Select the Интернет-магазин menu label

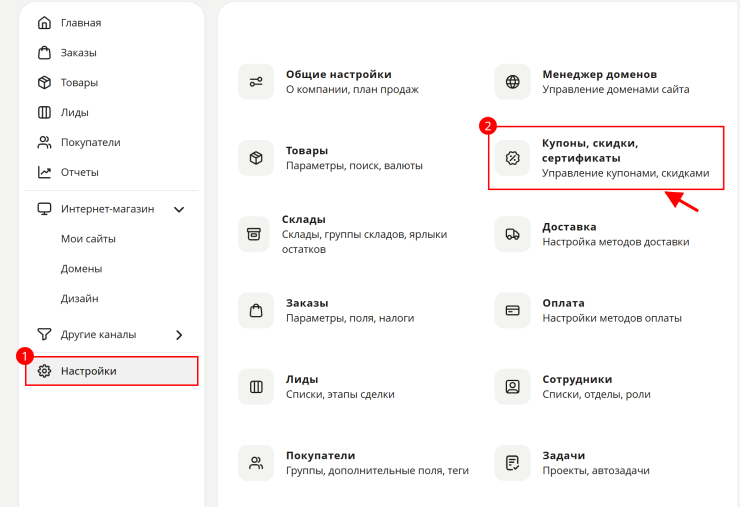point(108,209)
